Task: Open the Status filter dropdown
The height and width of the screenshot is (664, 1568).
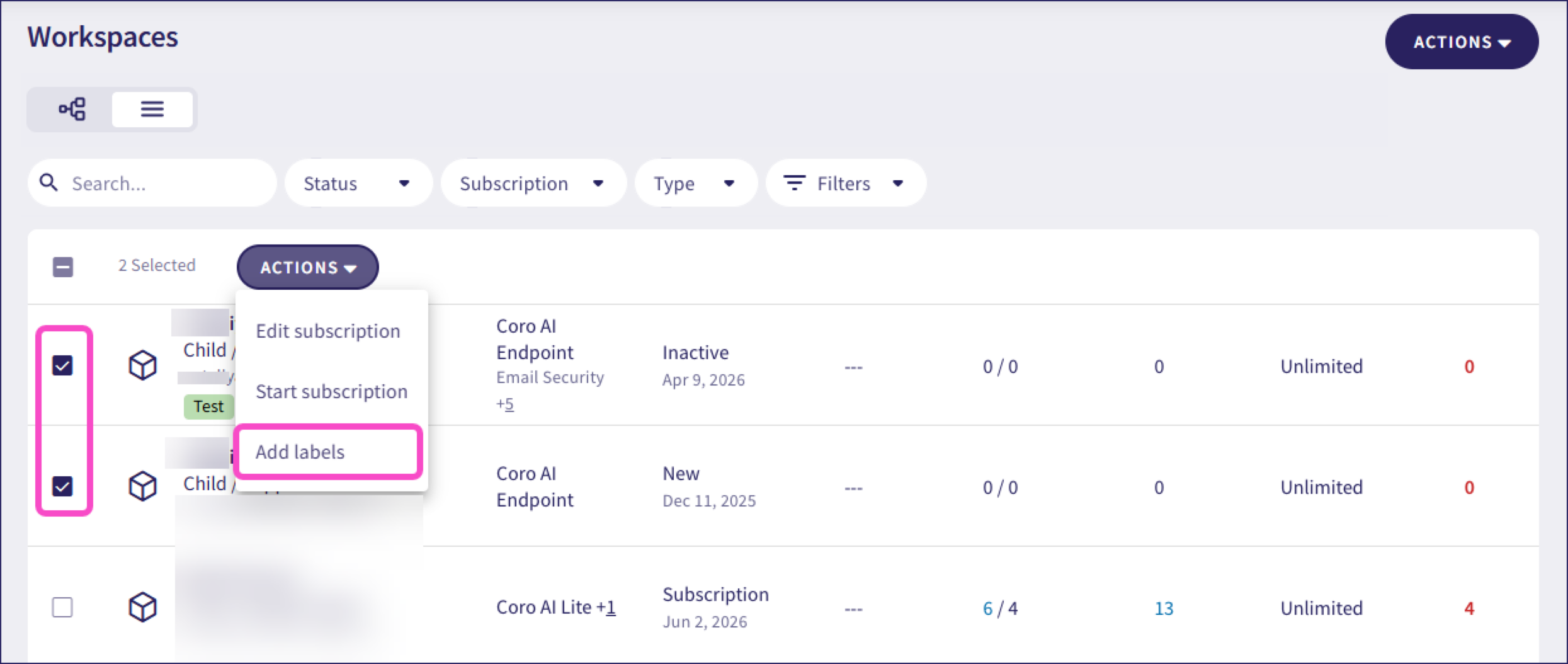Action: (x=358, y=183)
